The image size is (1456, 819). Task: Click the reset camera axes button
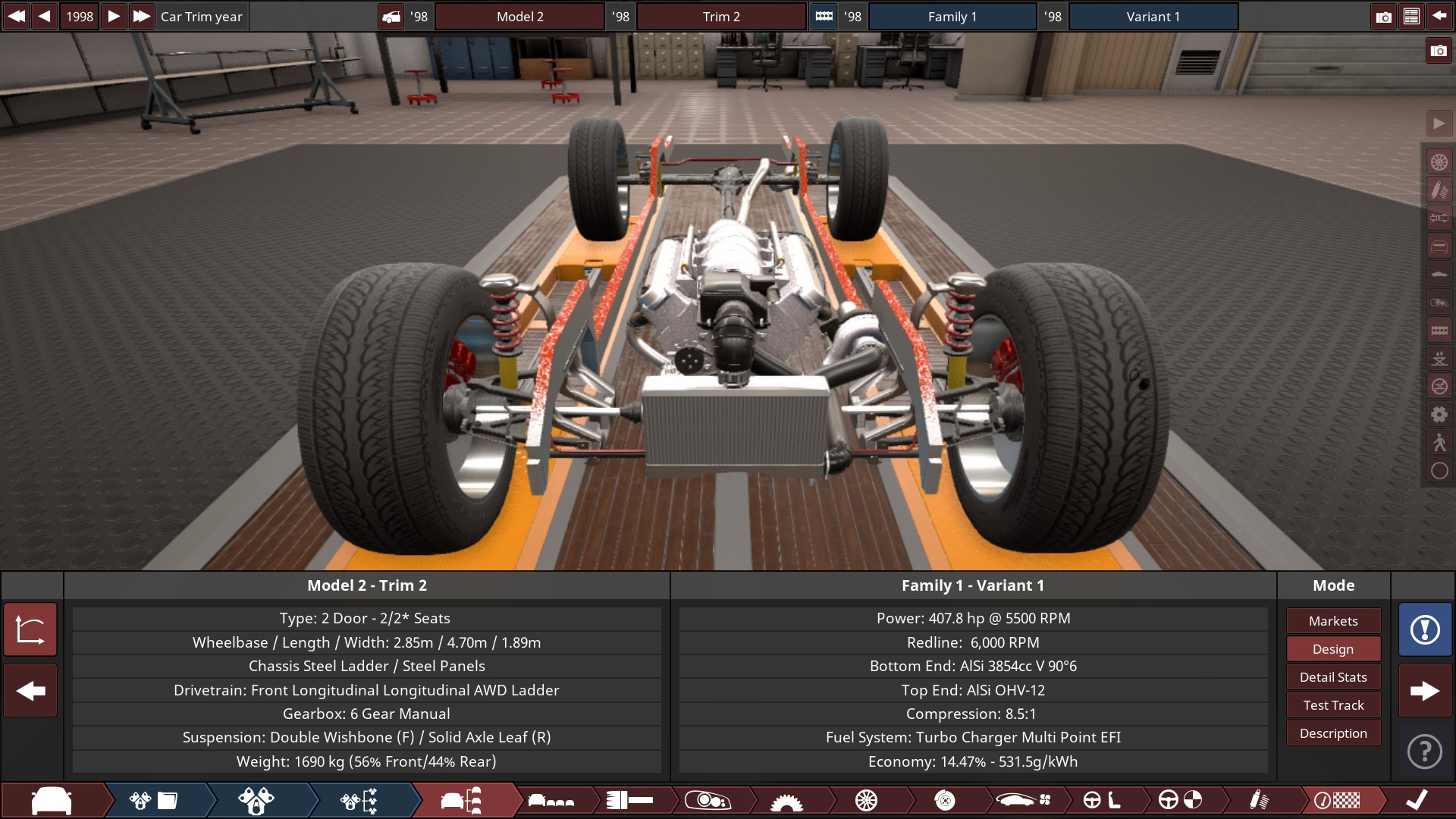(30, 629)
